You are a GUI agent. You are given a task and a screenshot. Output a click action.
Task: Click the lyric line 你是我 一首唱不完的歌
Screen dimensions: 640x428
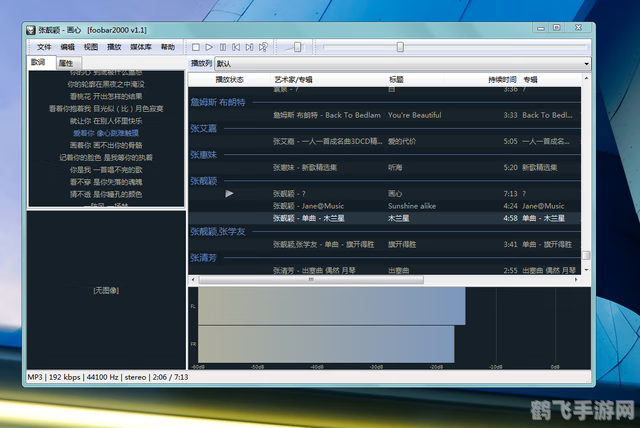click(106, 170)
